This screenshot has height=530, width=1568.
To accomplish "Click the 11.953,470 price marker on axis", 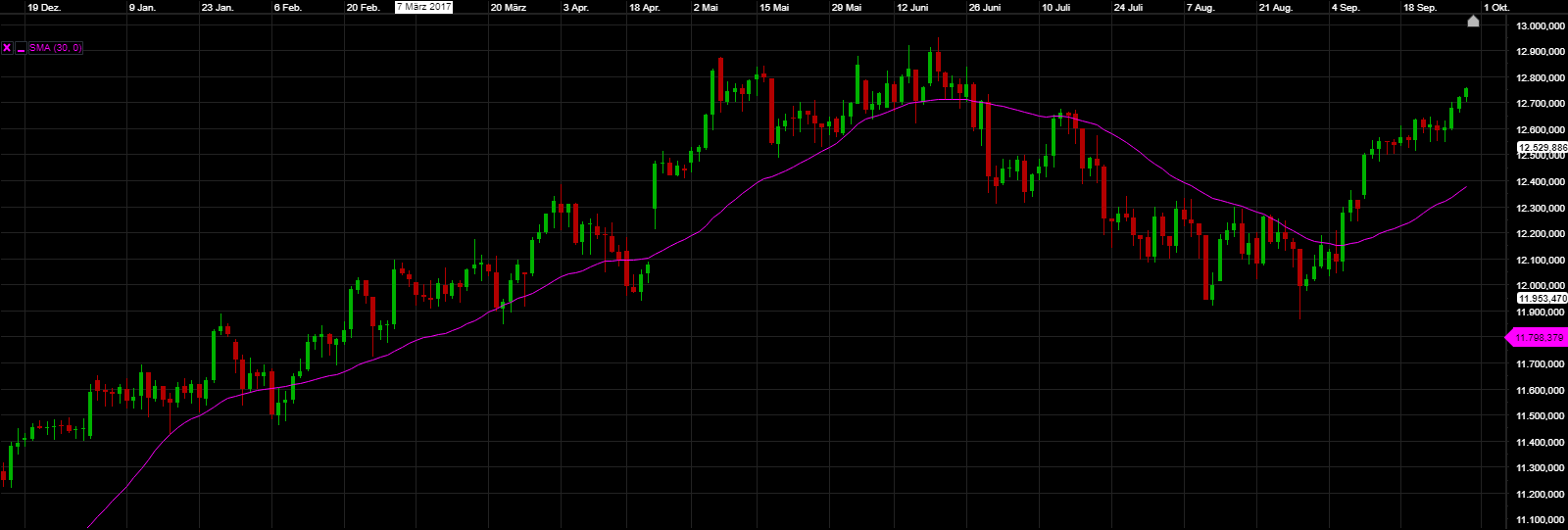I will coord(1542,299).
